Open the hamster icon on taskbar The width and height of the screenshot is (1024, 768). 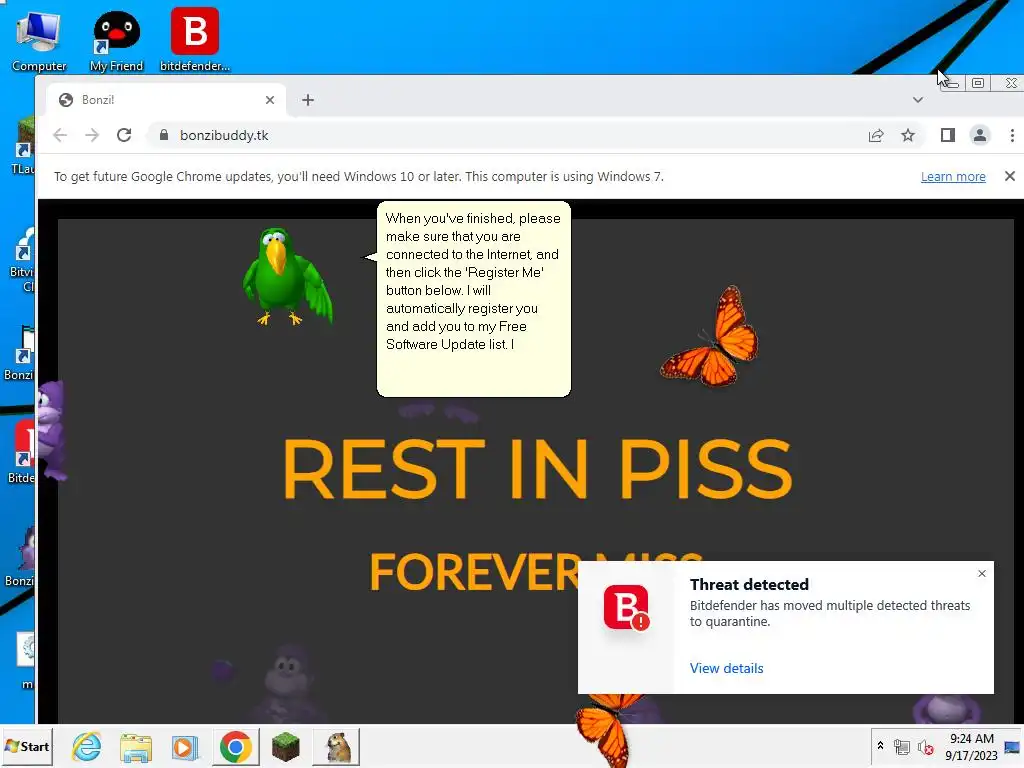point(338,746)
